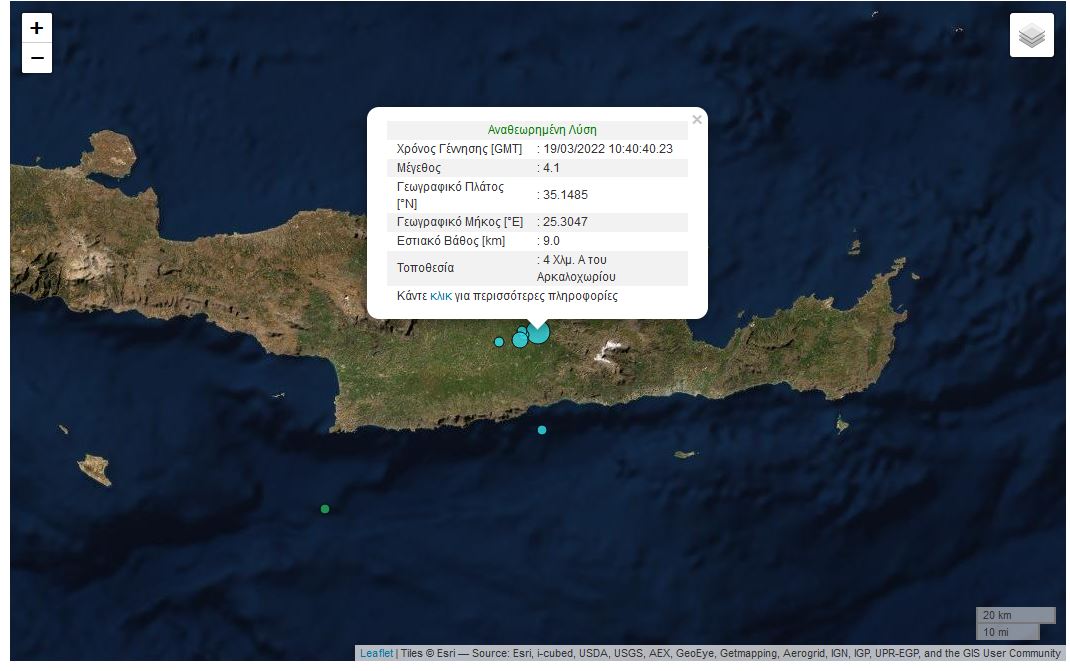The image size is (1070, 671).
Task: Close the earthquake info popup
Action: [697, 120]
